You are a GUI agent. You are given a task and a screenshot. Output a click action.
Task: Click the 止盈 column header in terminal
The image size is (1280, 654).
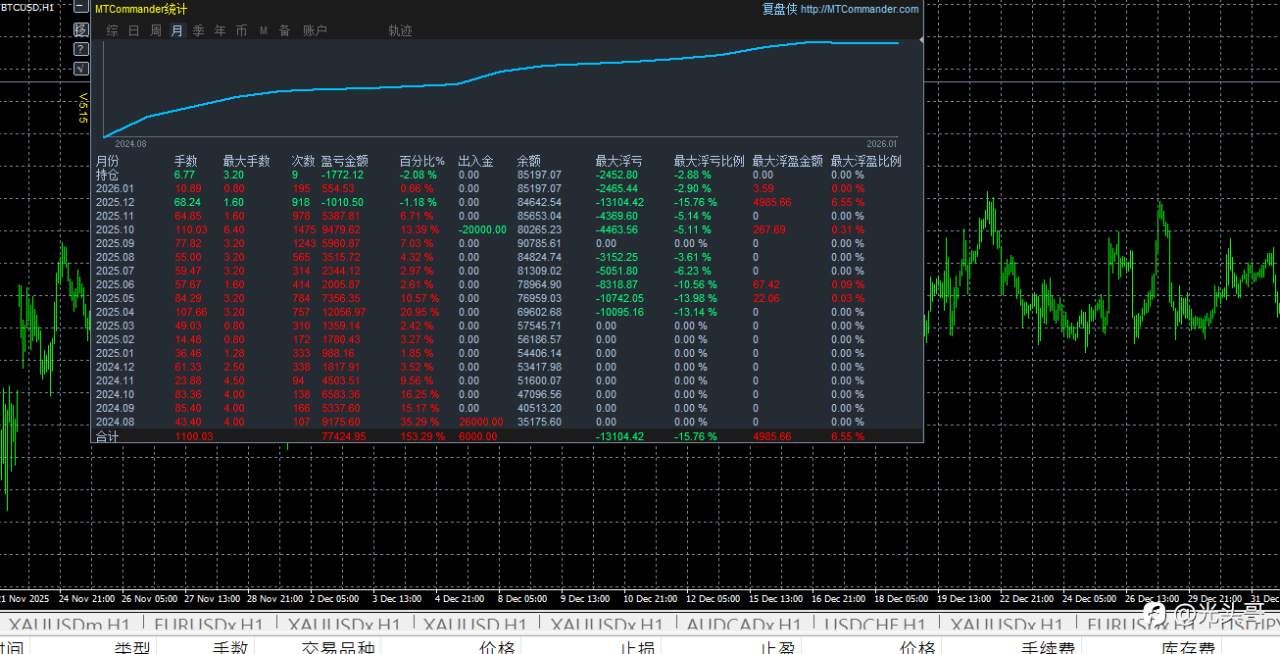click(777, 647)
